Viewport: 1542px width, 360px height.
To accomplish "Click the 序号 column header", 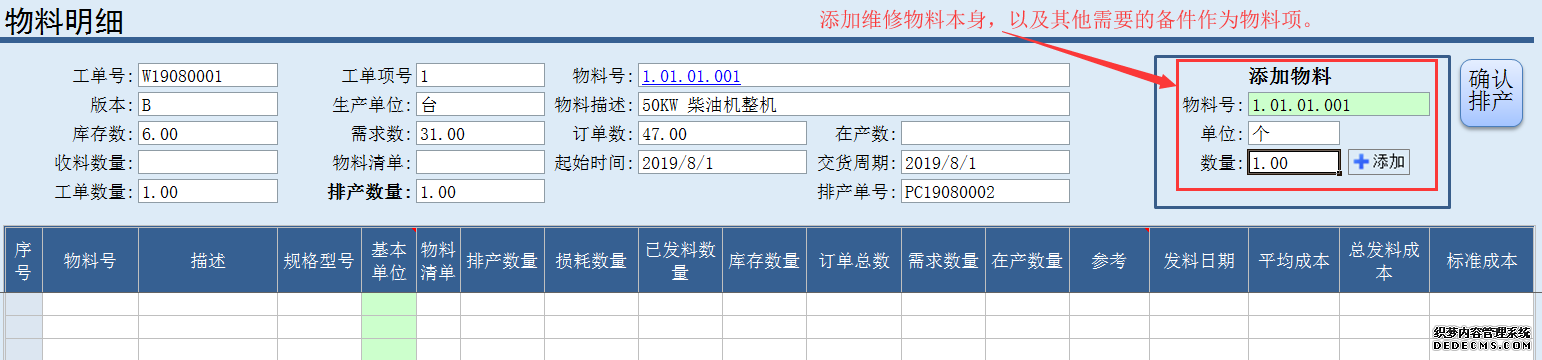I will [24, 260].
